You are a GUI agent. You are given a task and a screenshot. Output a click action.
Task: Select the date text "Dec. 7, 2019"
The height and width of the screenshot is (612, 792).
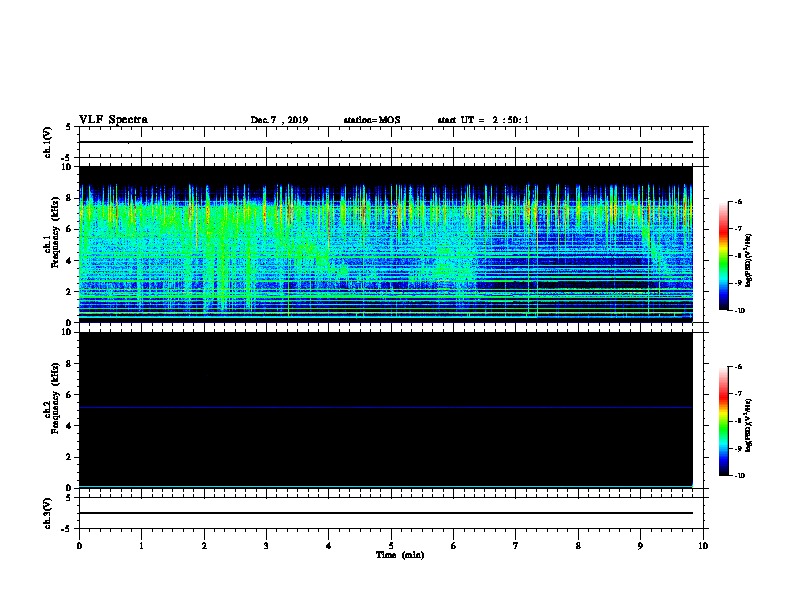tap(279, 120)
